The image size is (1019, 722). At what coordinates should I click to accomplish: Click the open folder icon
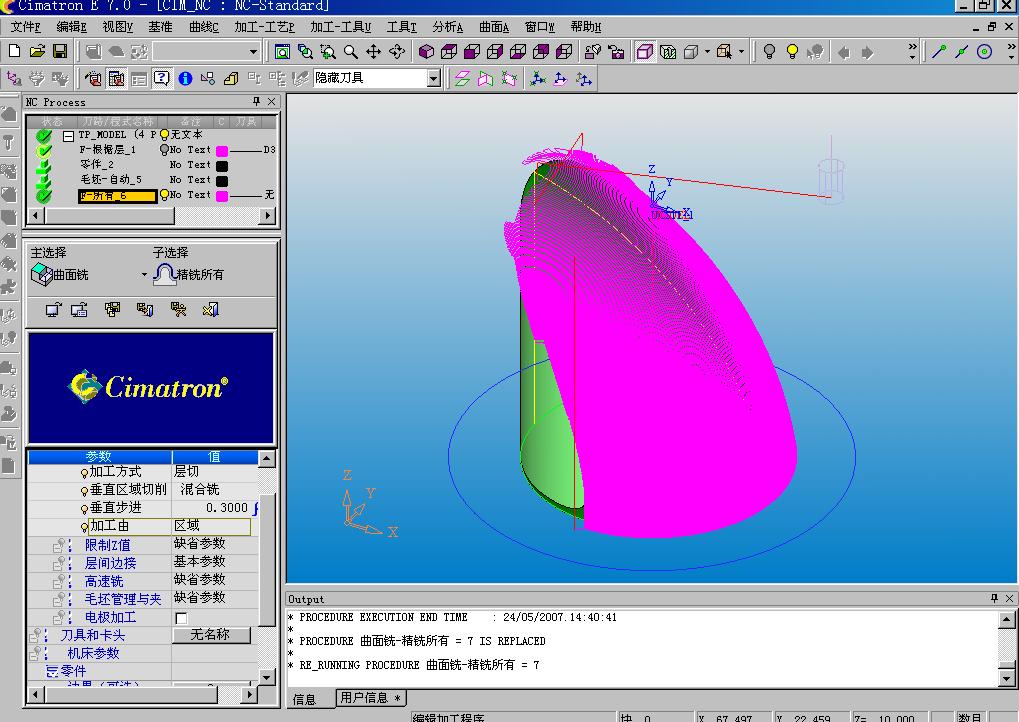(37, 51)
